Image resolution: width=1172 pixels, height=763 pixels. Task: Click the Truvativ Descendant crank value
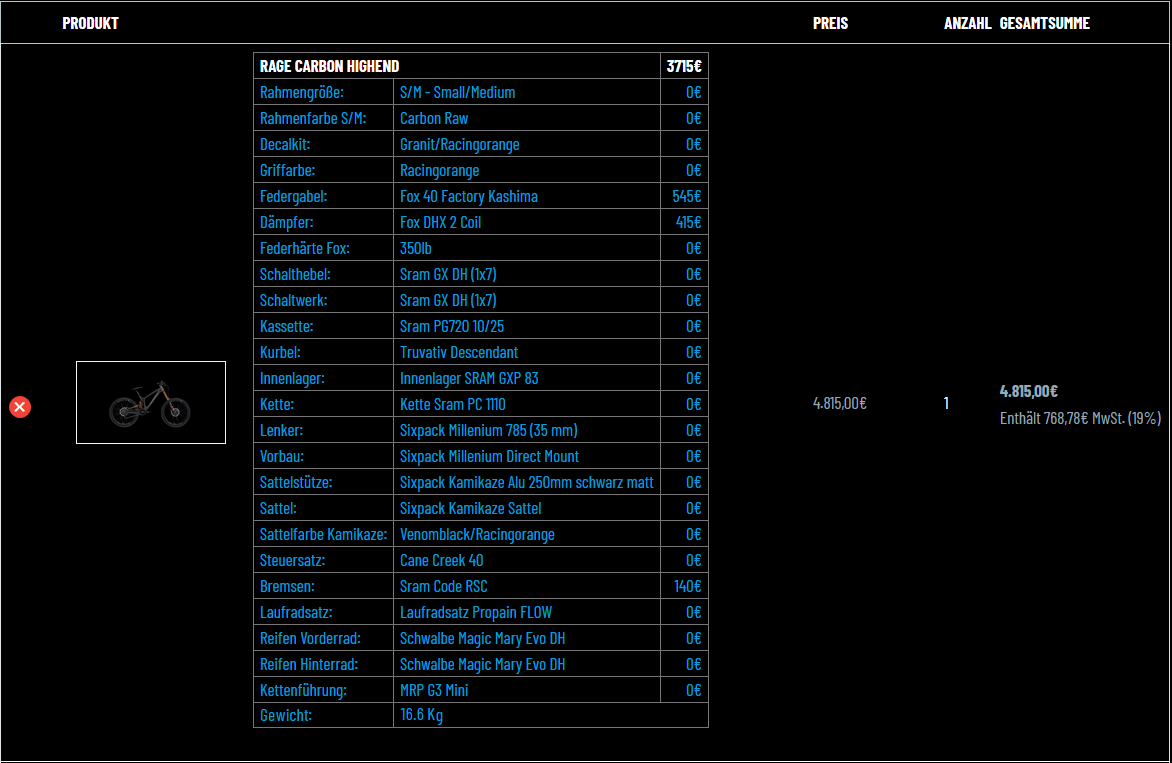458,352
